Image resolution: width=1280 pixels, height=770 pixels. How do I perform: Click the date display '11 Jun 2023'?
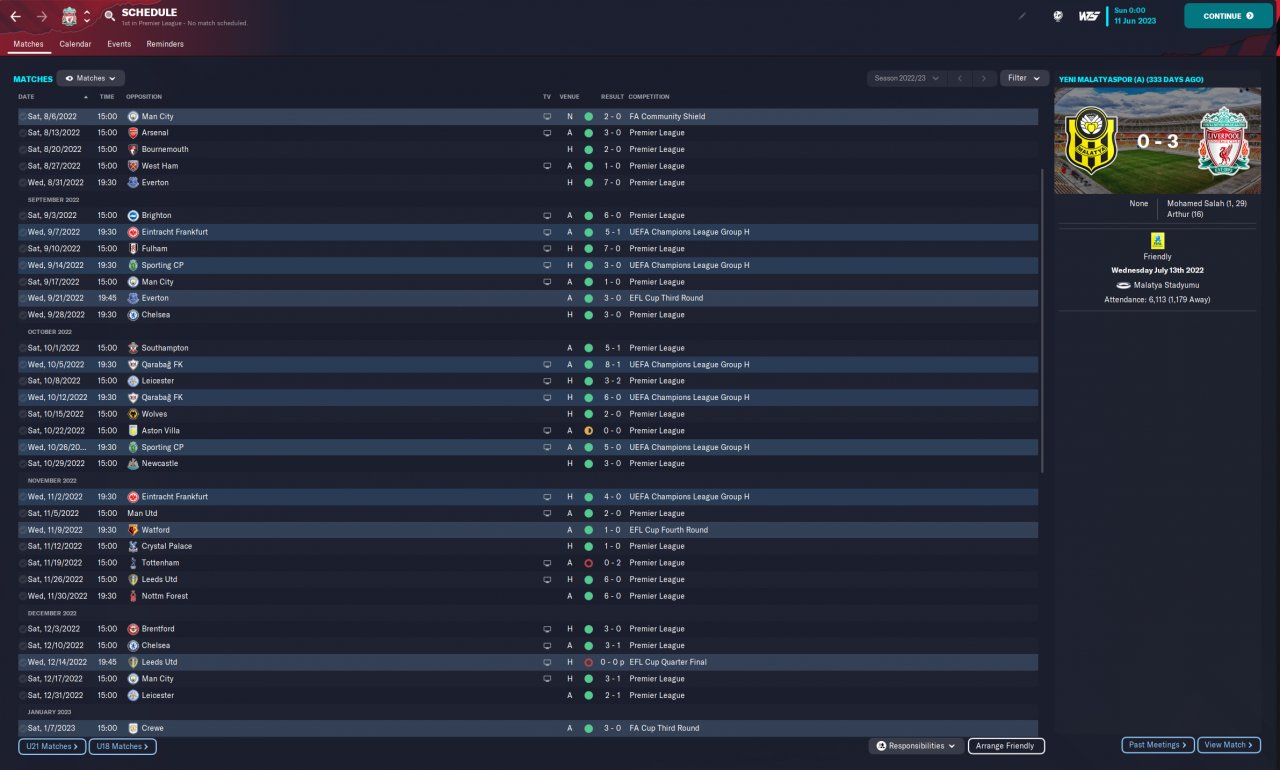point(1135,21)
